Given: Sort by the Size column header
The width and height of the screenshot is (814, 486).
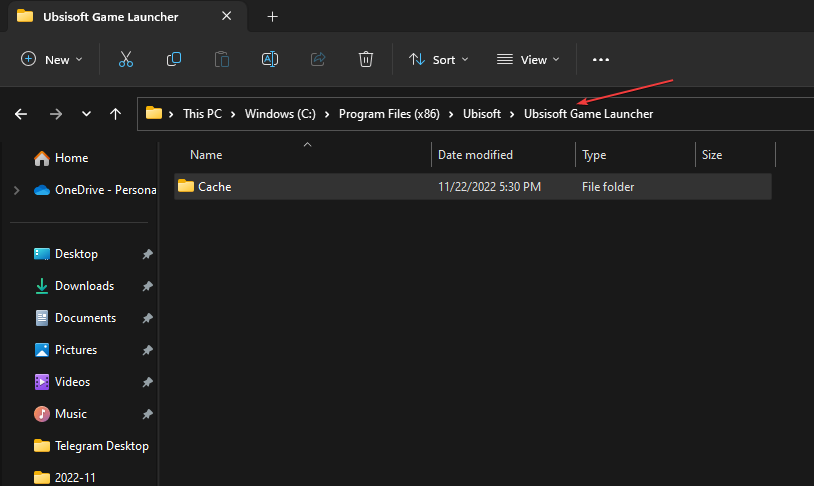Looking at the screenshot, I should tap(712, 155).
